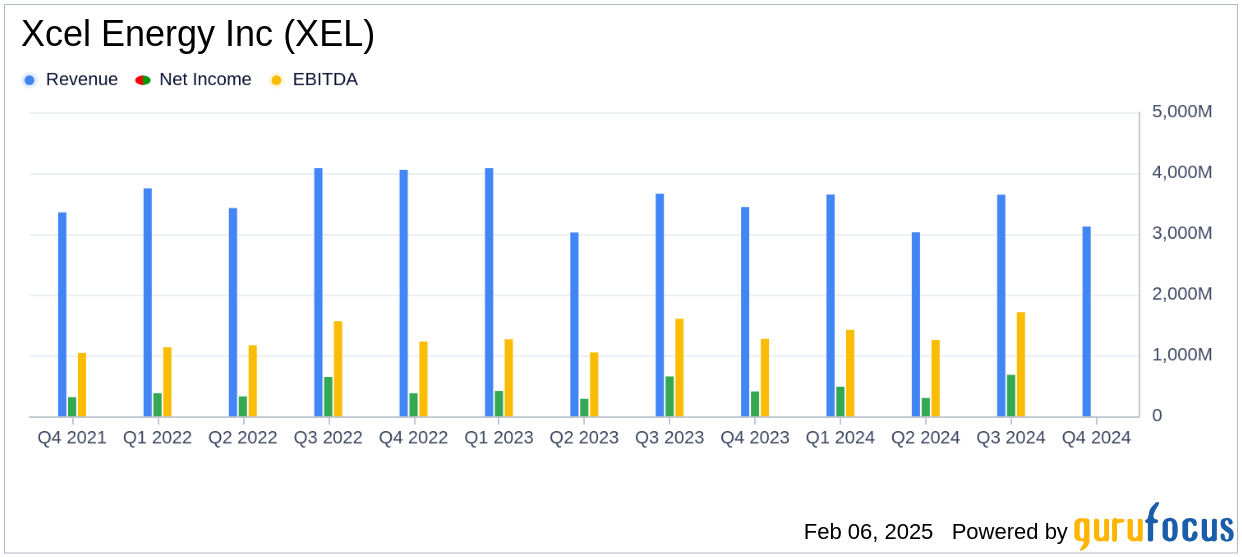The height and width of the screenshot is (557, 1242).
Task: Toggle the Net Income legend item
Action: (x=194, y=79)
